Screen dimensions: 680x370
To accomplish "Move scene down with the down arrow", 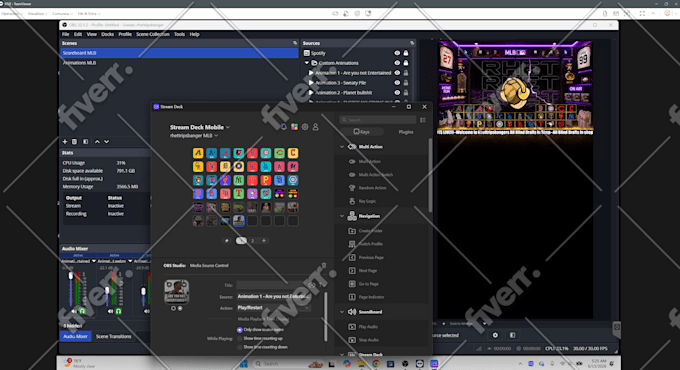I will (106, 141).
